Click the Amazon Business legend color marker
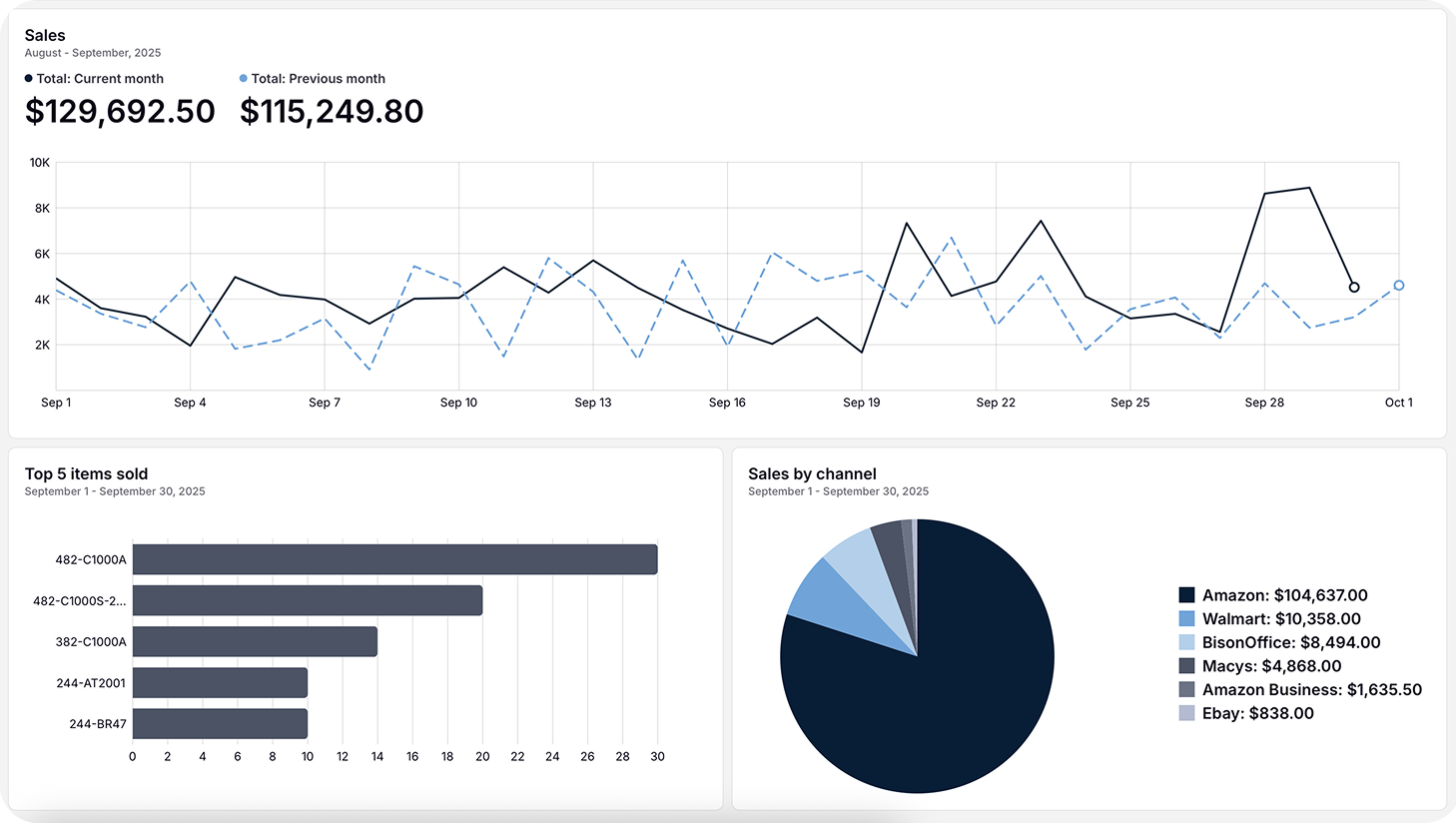Screen dimensions: 1456x823 coord(1188,689)
